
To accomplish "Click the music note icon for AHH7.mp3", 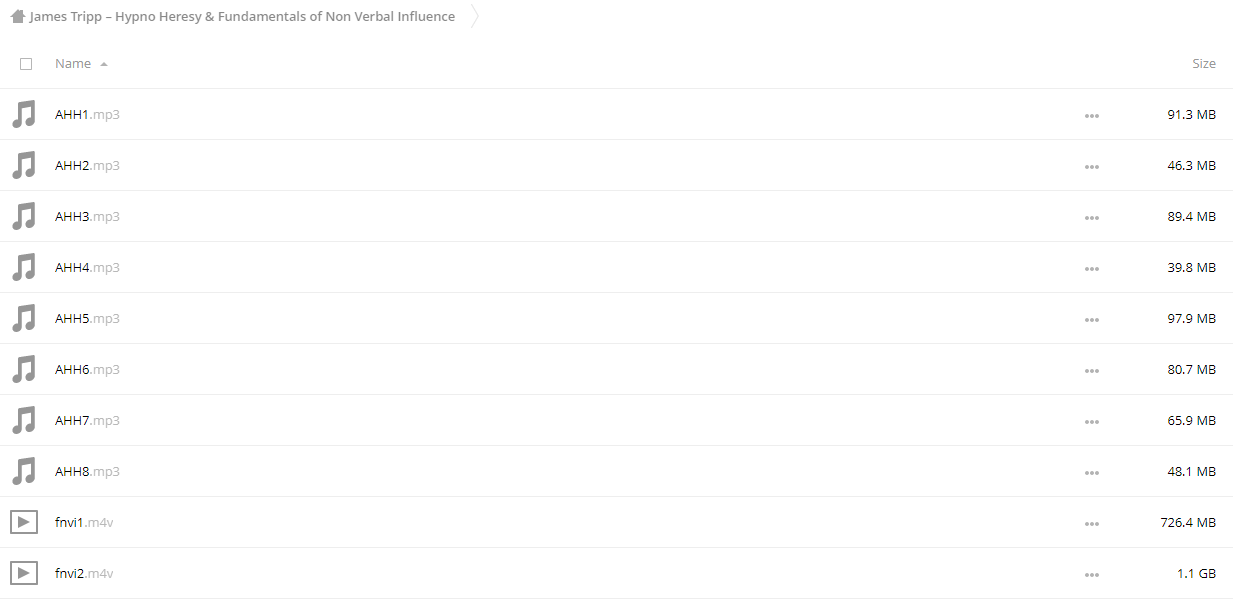I will (24, 420).
